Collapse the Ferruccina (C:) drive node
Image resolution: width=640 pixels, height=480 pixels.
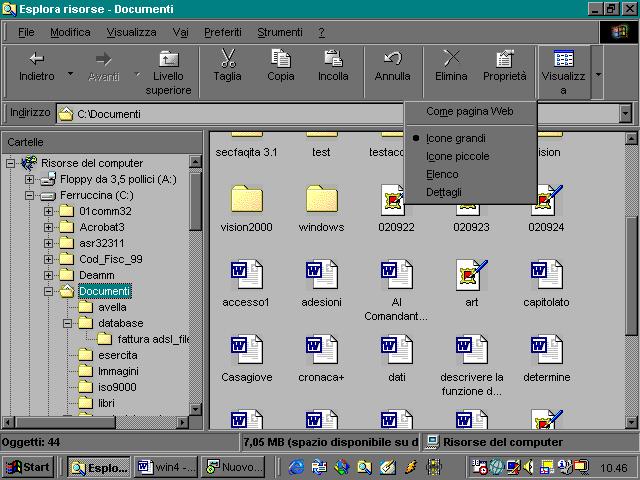coord(29,196)
